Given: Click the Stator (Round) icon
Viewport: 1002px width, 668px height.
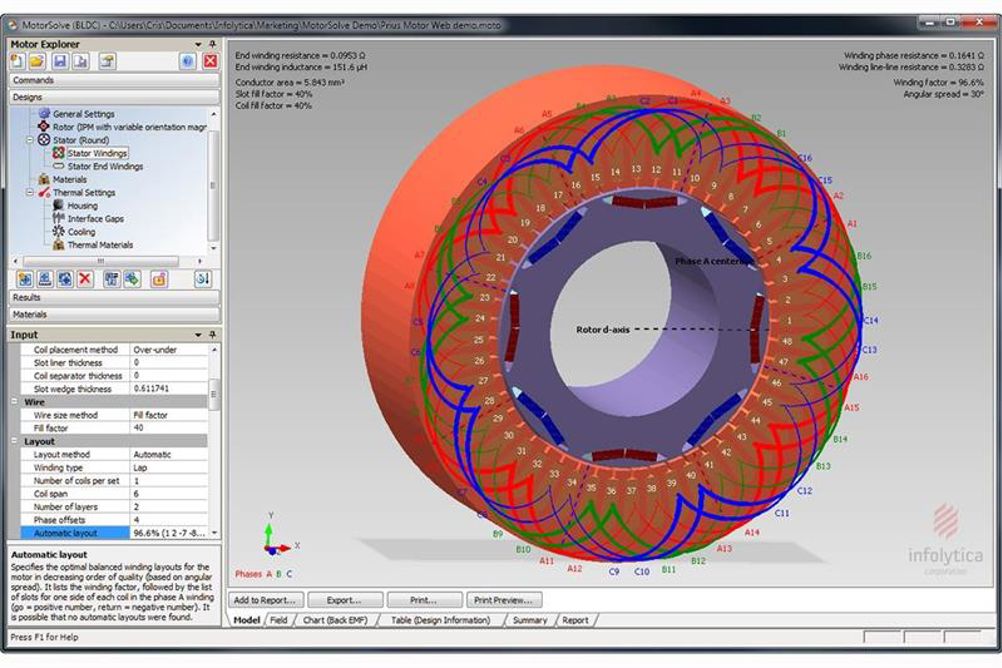Looking at the screenshot, I should click(44, 139).
